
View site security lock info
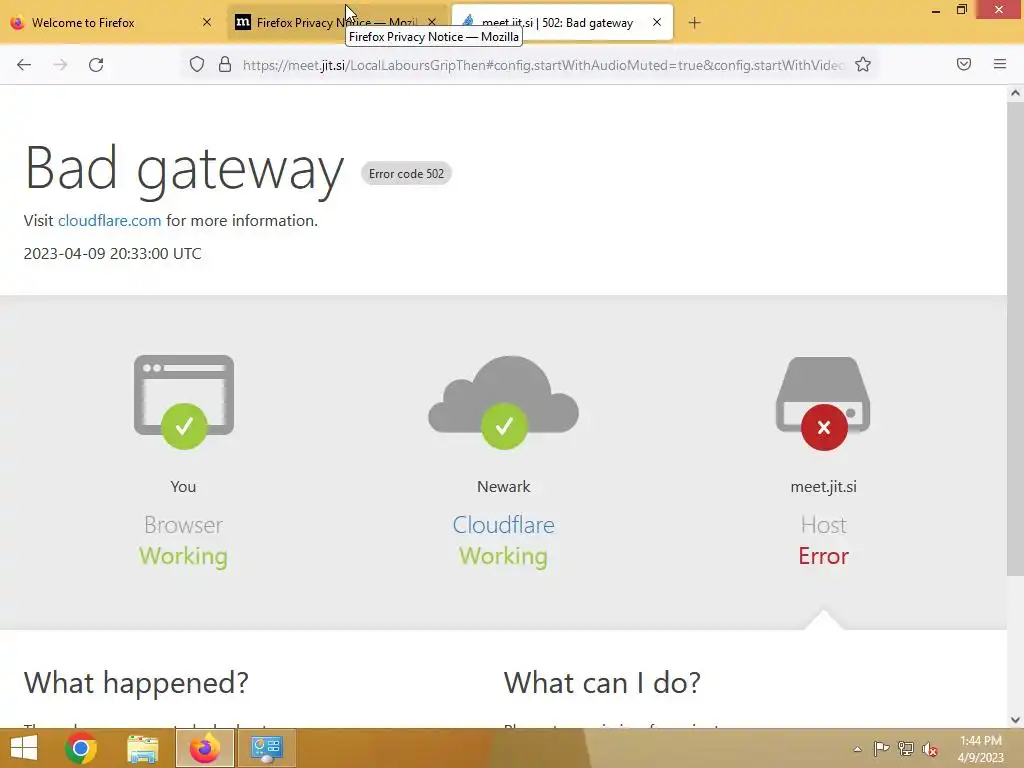[x=225, y=65]
